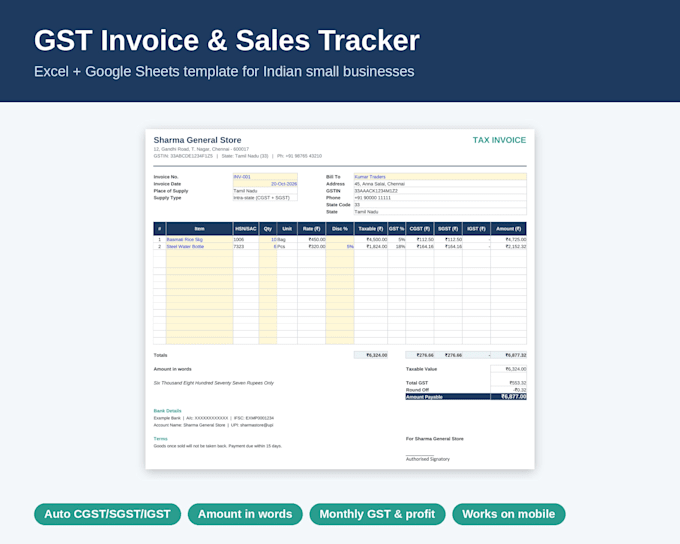The height and width of the screenshot is (544, 680).
Task: Click the 'Amount (₹)' column header
Action: point(509,229)
